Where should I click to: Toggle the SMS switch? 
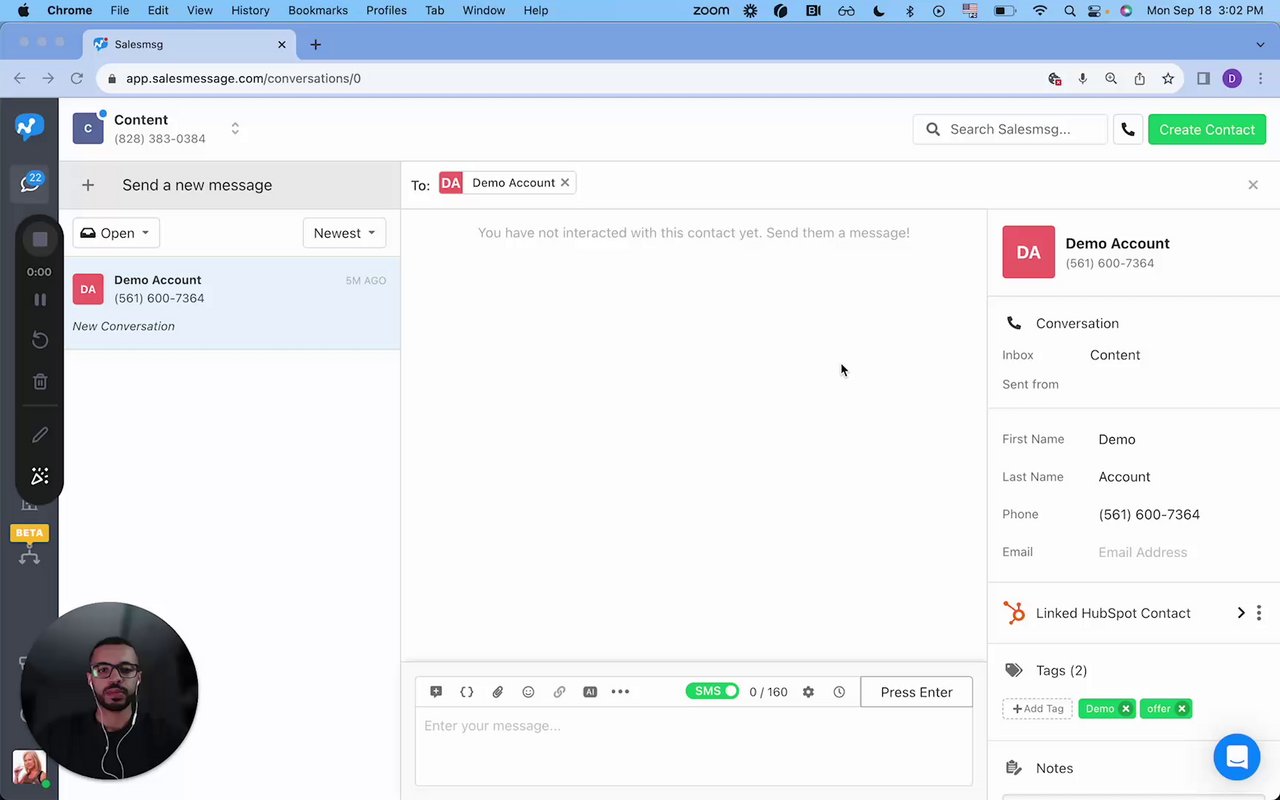point(712,692)
